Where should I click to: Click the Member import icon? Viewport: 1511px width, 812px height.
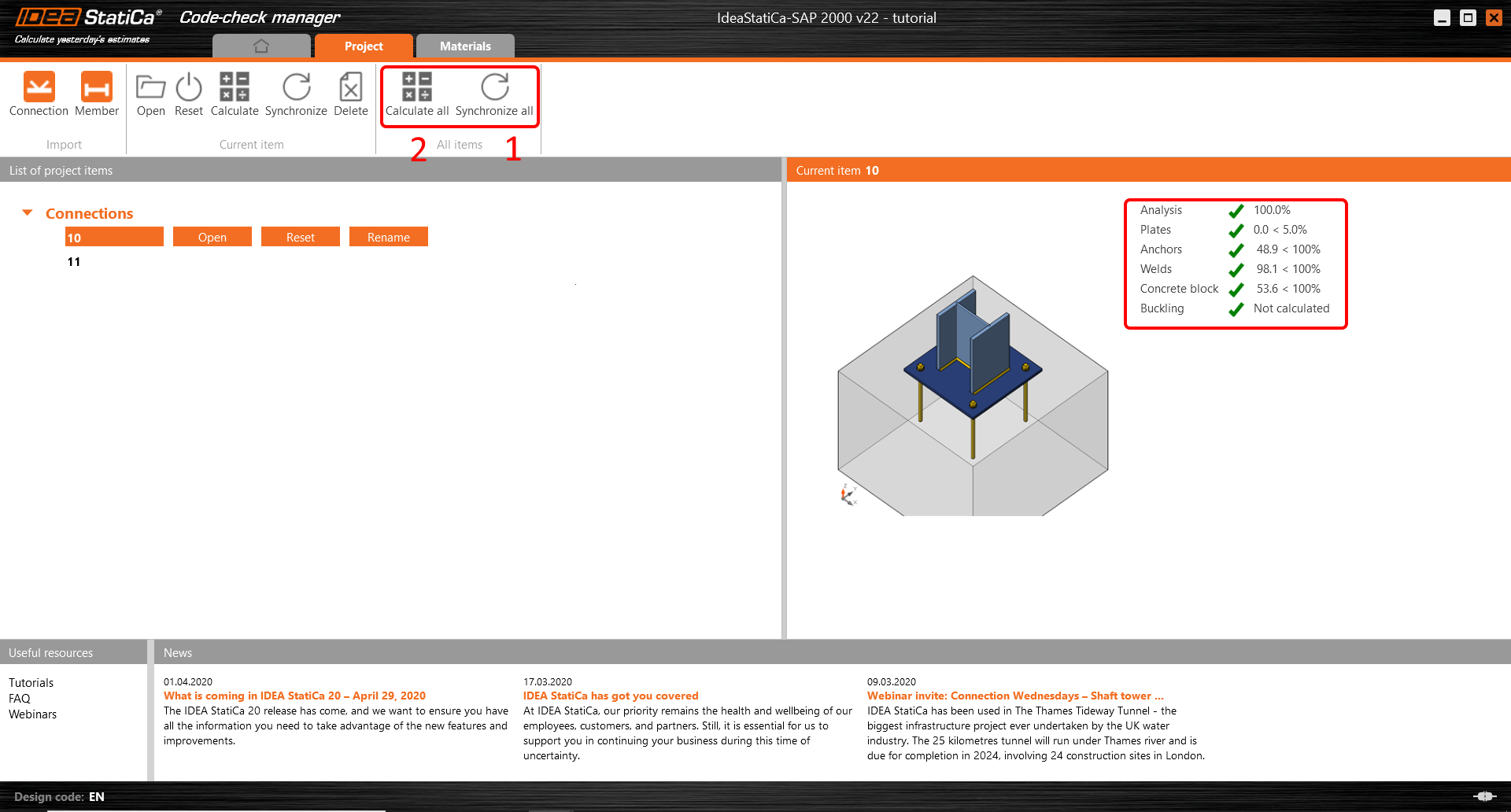point(97,94)
